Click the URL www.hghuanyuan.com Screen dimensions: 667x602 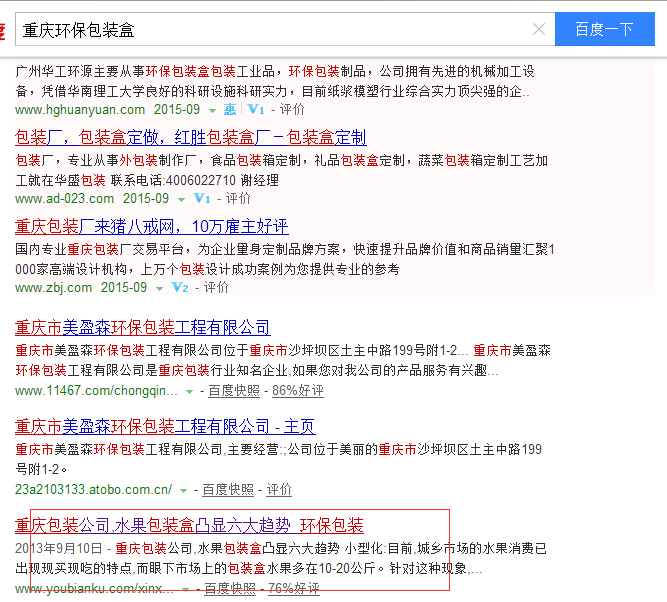point(80,110)
